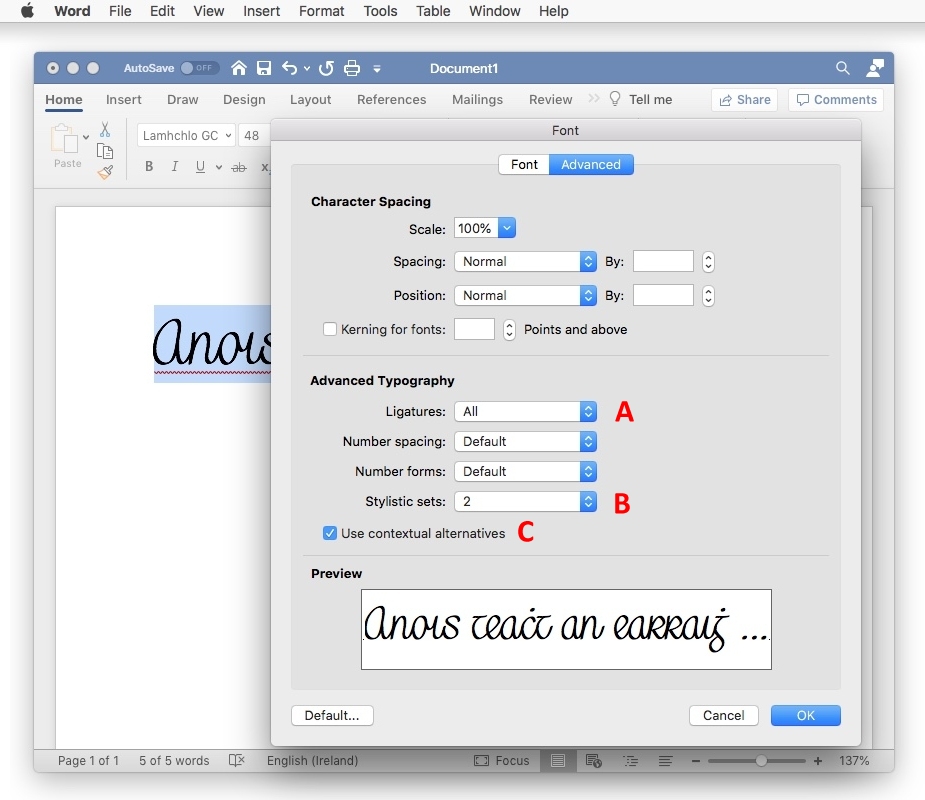
Task: Enable Kerning for fonts checkbox
Action: [330, 329]
